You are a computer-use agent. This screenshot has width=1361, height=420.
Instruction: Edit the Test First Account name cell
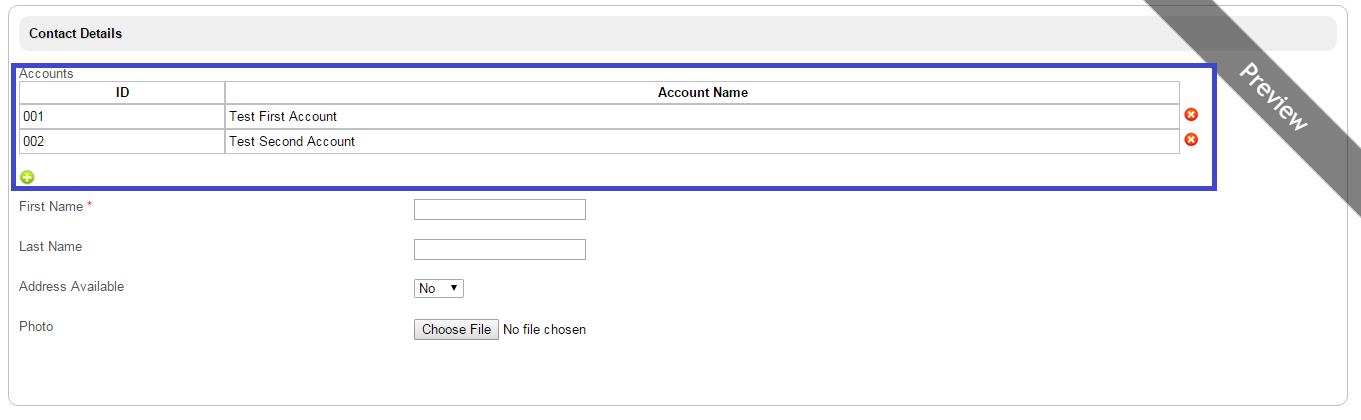(x=702, y=117)
